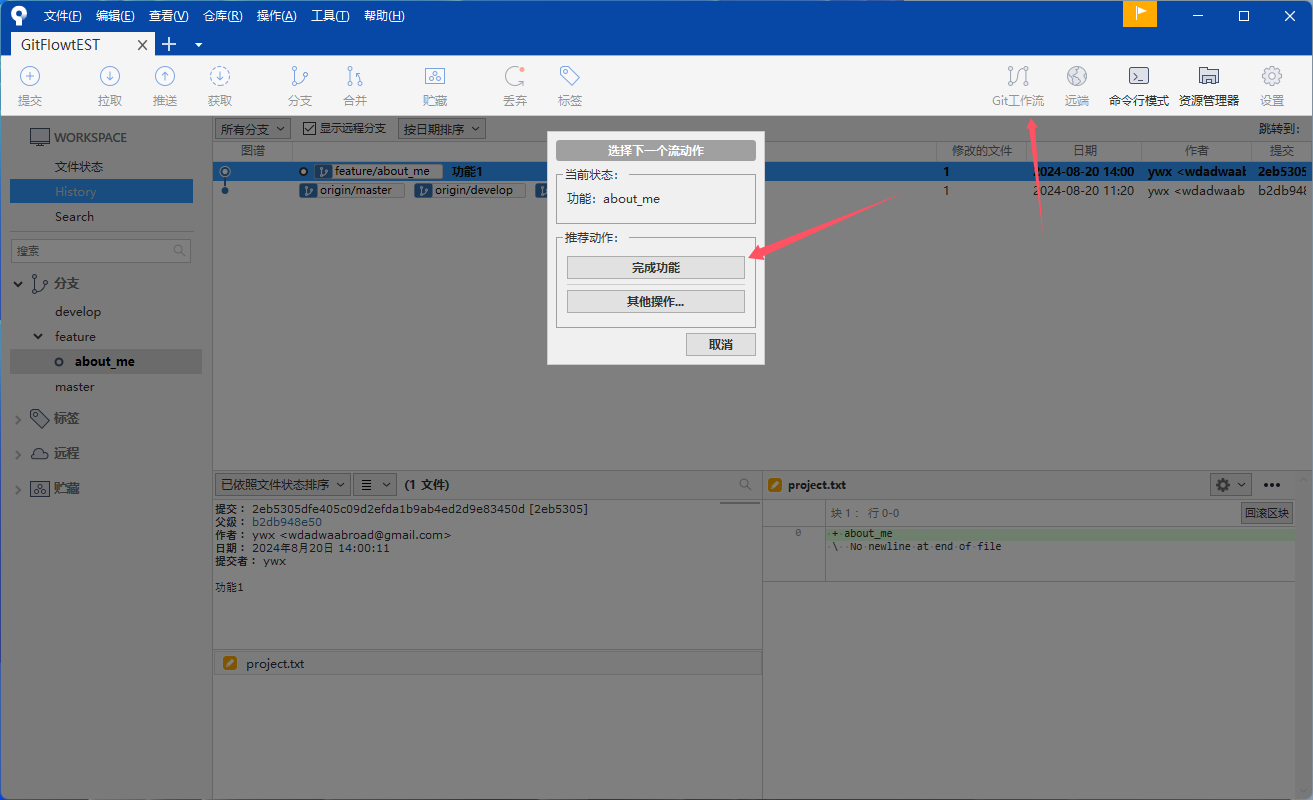Click the project.txt file icon in diff header
Viewport: 1313px width, 800px height.
click(774, 485)
